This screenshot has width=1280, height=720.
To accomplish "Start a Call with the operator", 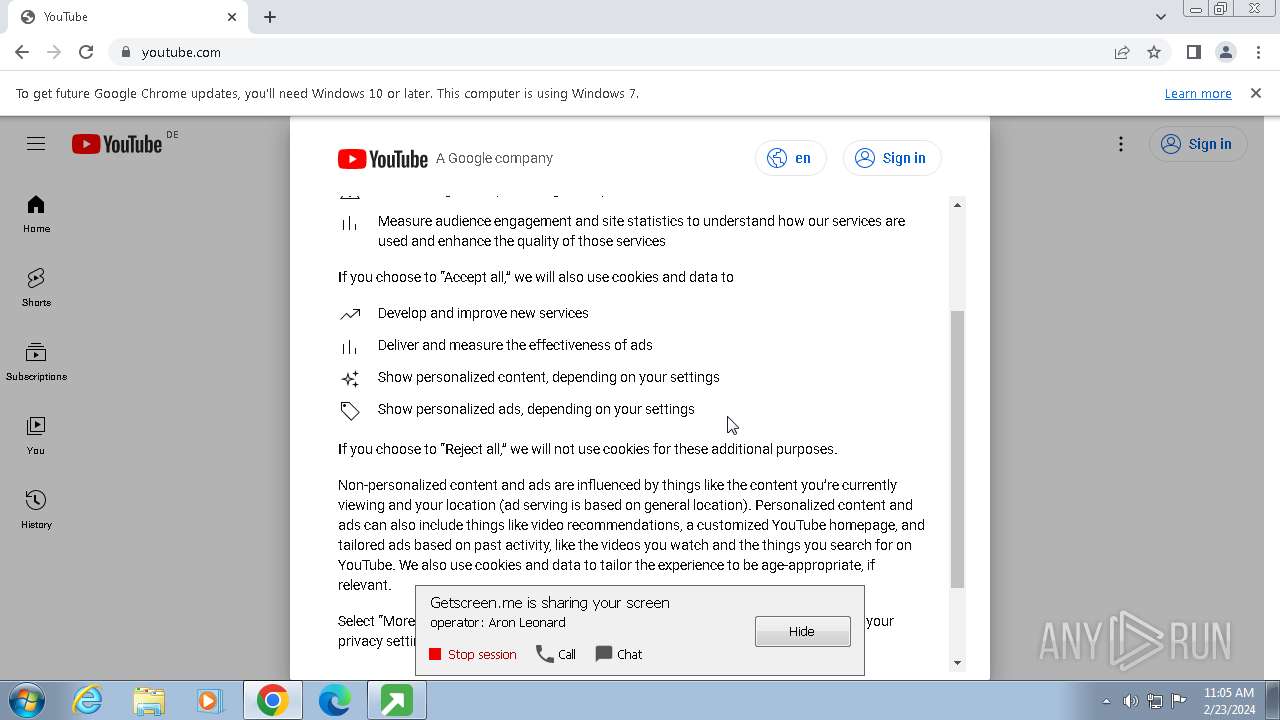I will pos(556,654).
